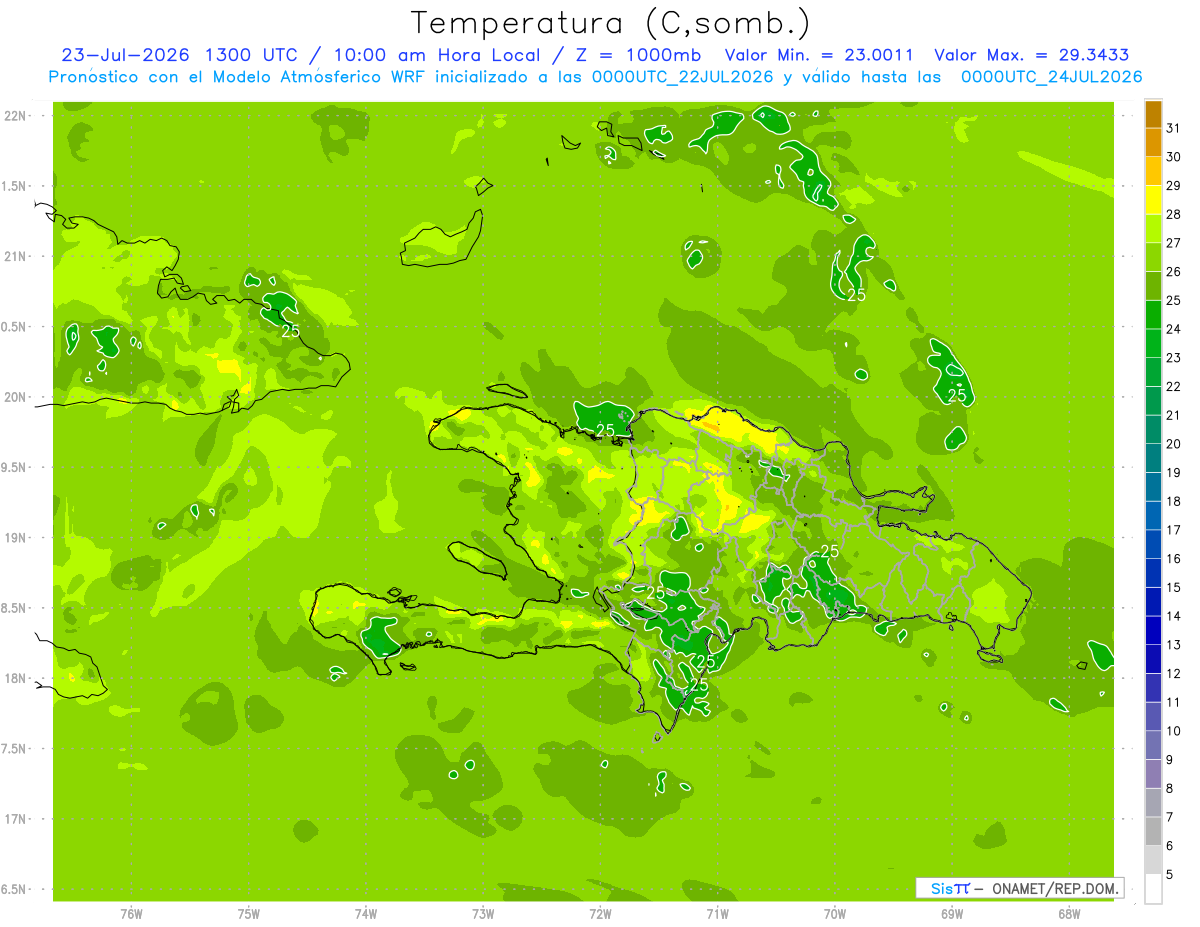Pick the teal colorbar segment between 19 and 20

pyautogui.click(x=1153, y=458)
